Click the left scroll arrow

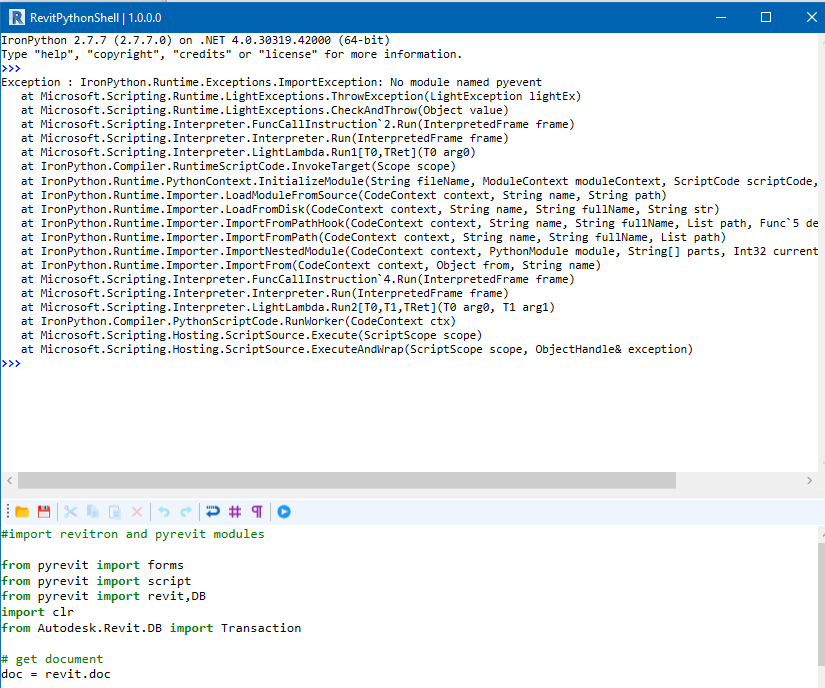(9, 480)
